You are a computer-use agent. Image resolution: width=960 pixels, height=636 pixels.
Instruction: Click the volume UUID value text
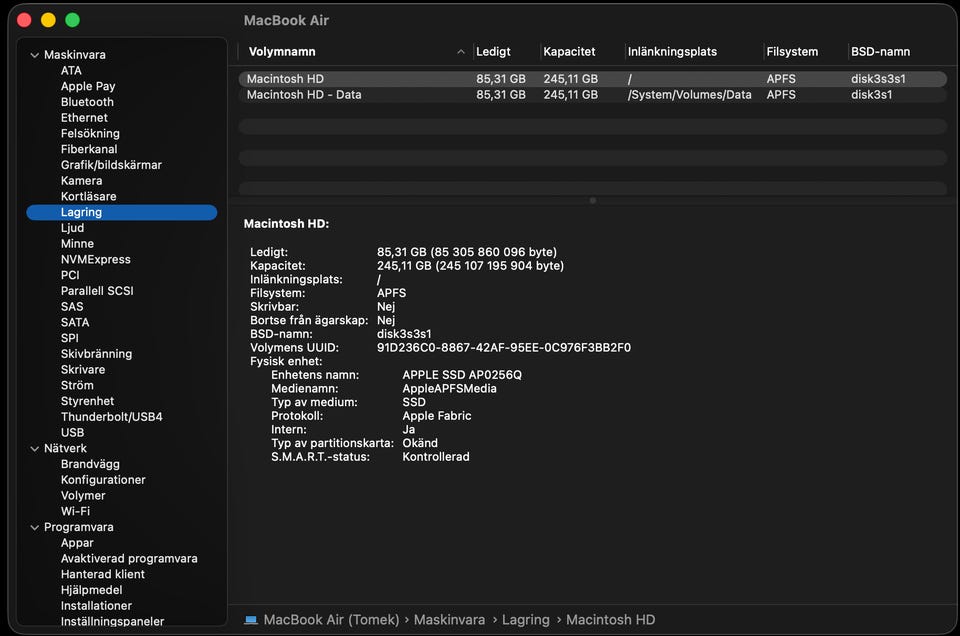click(503, 348)
